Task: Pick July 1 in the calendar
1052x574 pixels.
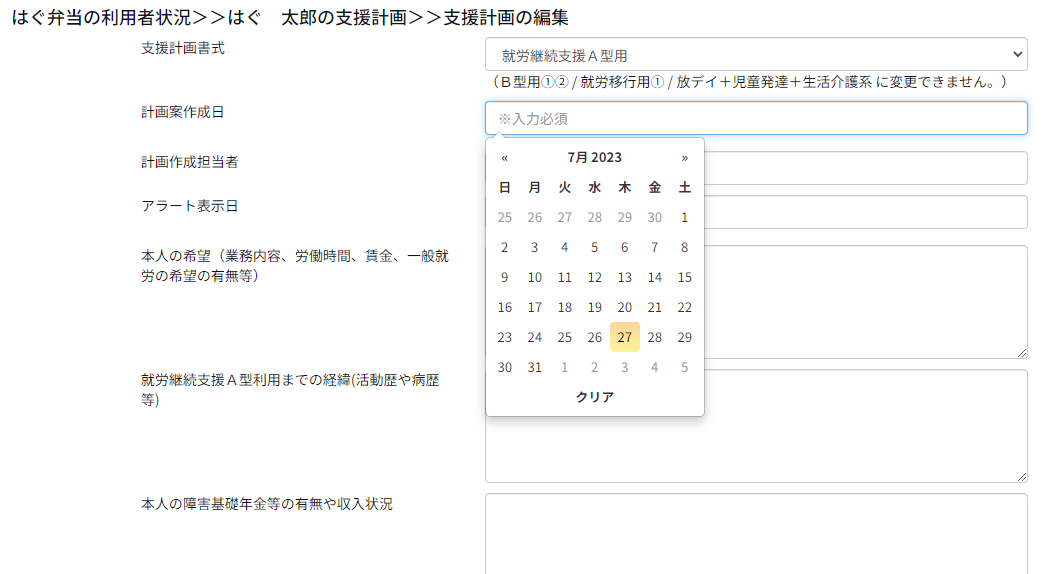Action: (685, 218)
